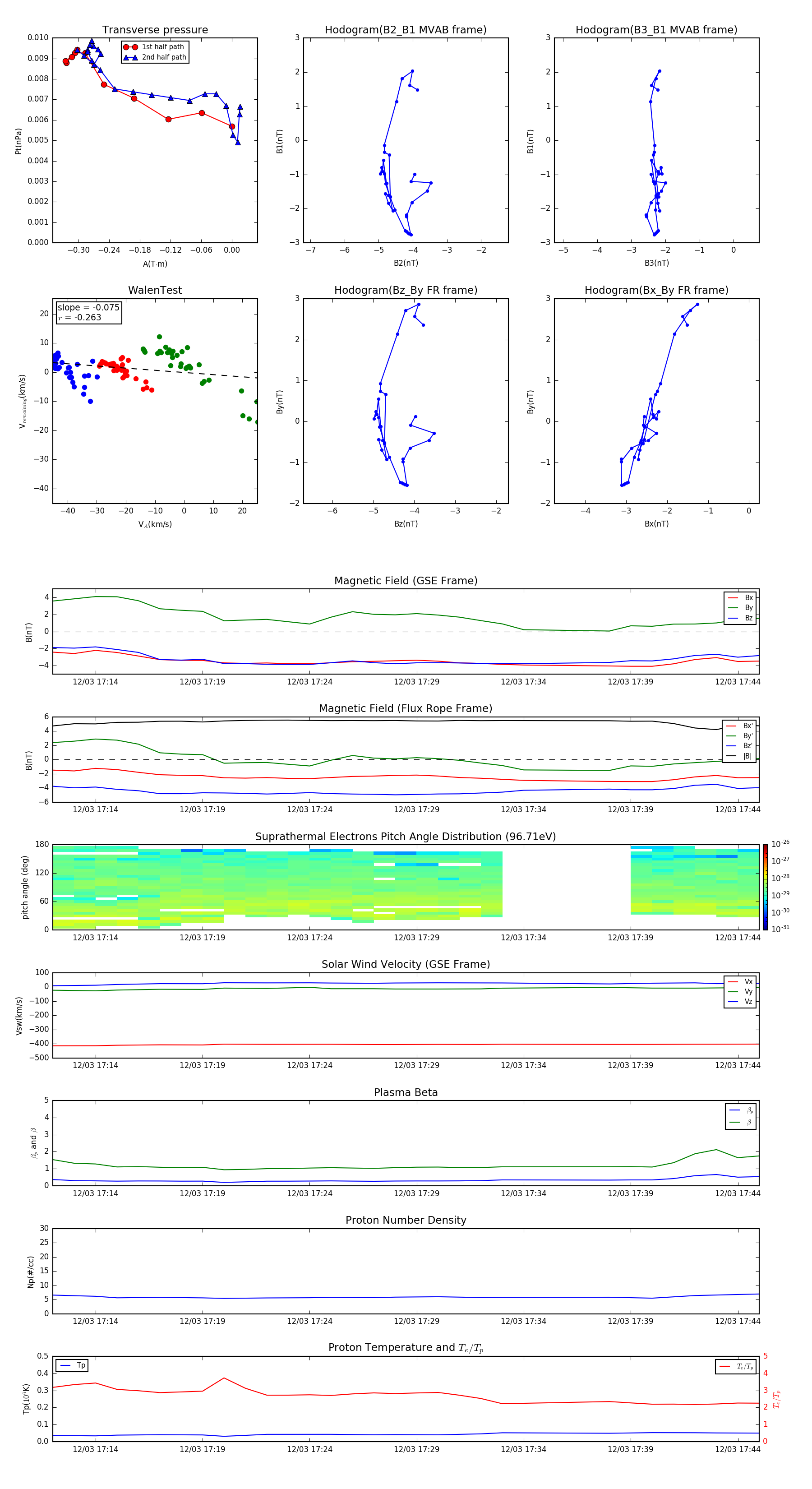
Task: Click the 'Bz' legend entry in GSE panel
Action: pyautogui.click(x=740, y=618)
